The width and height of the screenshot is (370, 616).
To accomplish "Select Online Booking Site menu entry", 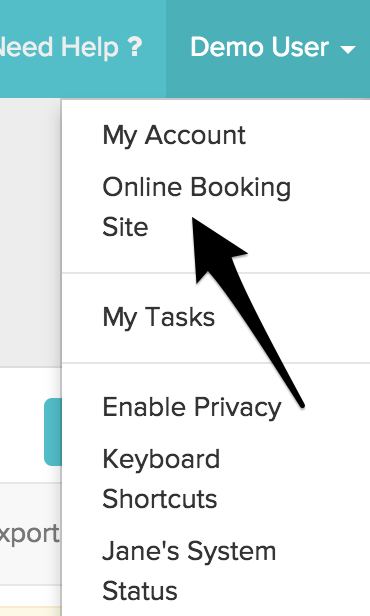I will click(196, 207).
